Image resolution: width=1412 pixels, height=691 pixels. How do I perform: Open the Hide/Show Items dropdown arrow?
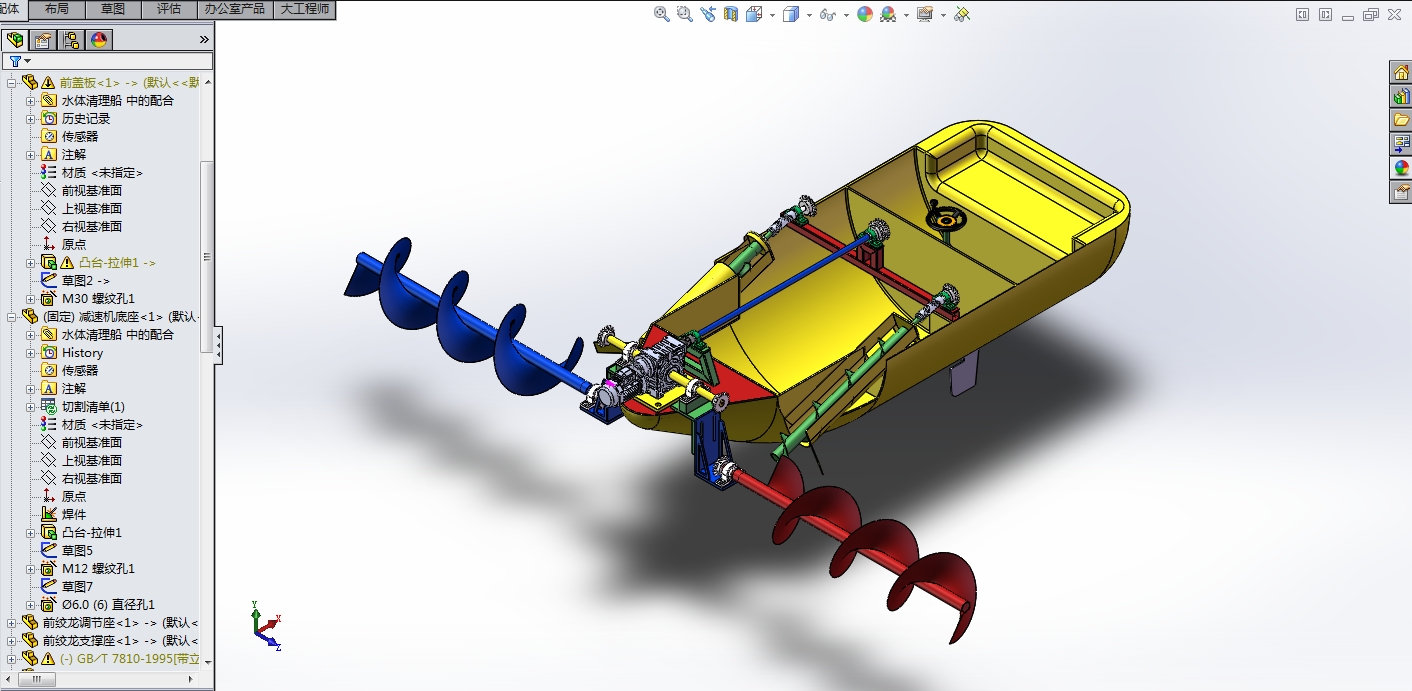846,15
